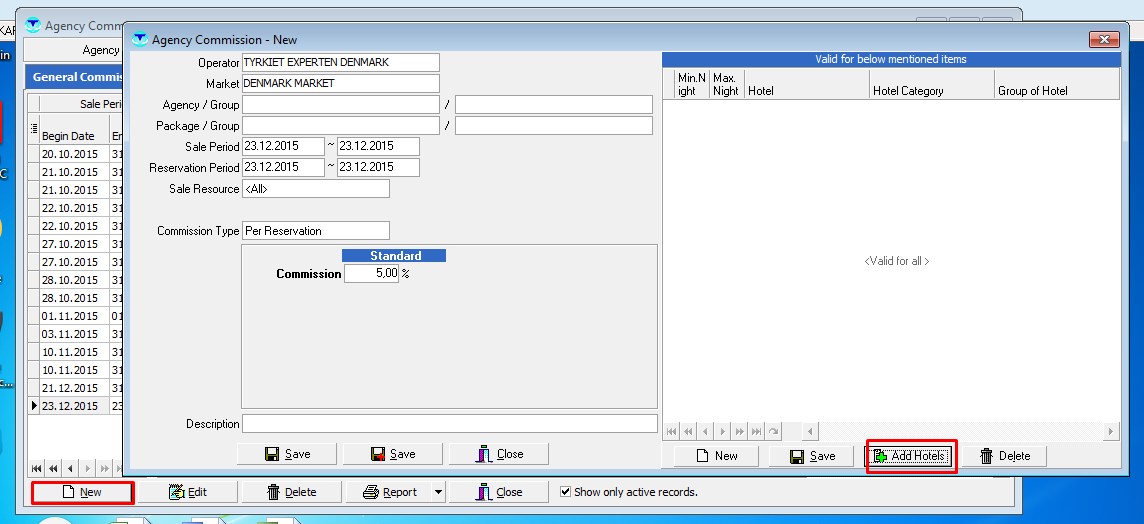This screenshot has height=524, width=1144.
Task: Click the hotels grid scrollbar right arrow
Action: [x=1111, y=432]
